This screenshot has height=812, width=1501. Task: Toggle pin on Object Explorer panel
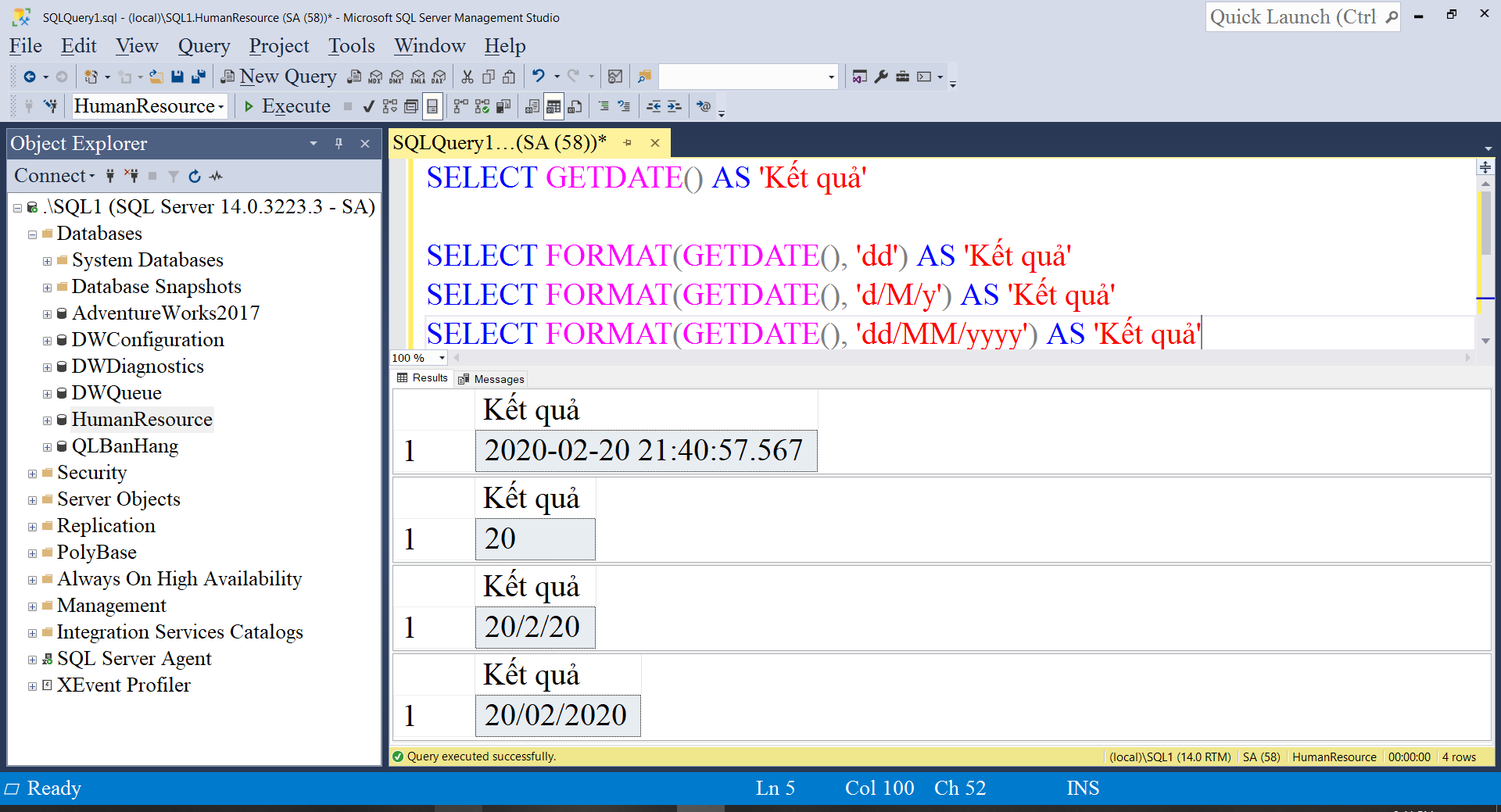[339, 144]
